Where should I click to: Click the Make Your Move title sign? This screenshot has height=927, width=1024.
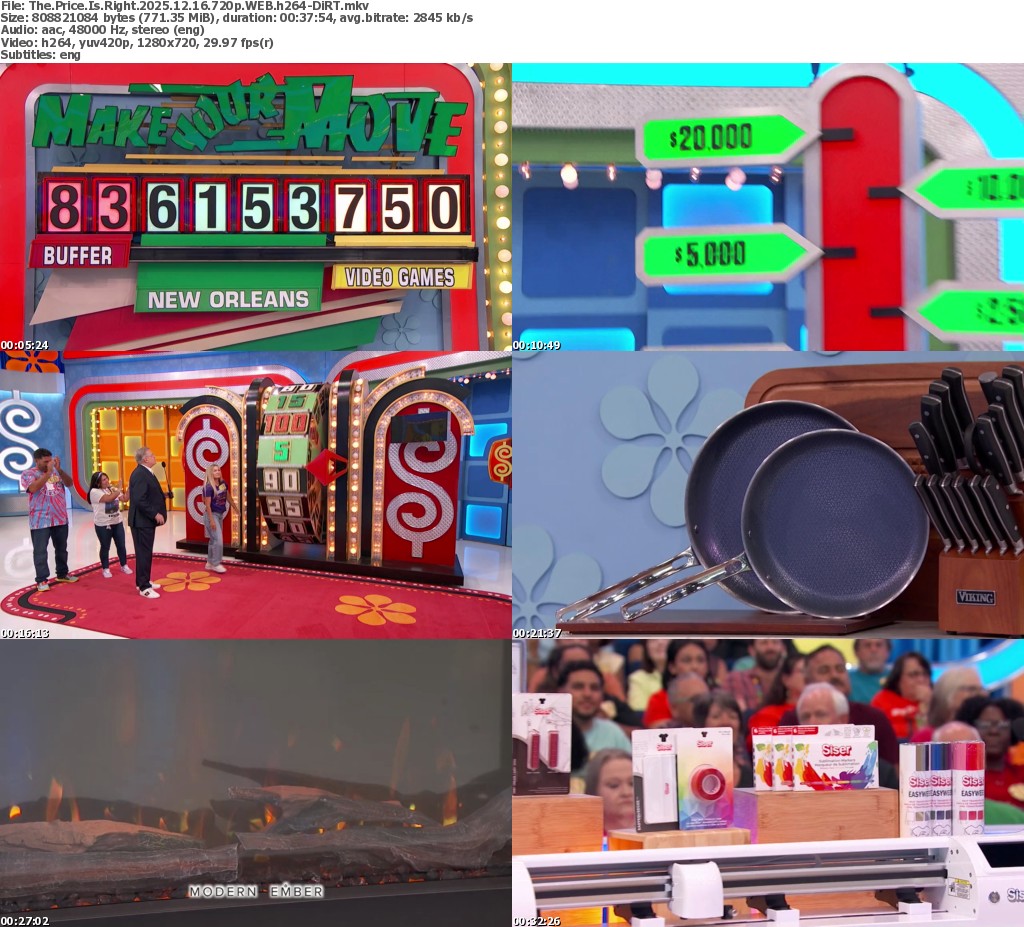coord(248,119)
